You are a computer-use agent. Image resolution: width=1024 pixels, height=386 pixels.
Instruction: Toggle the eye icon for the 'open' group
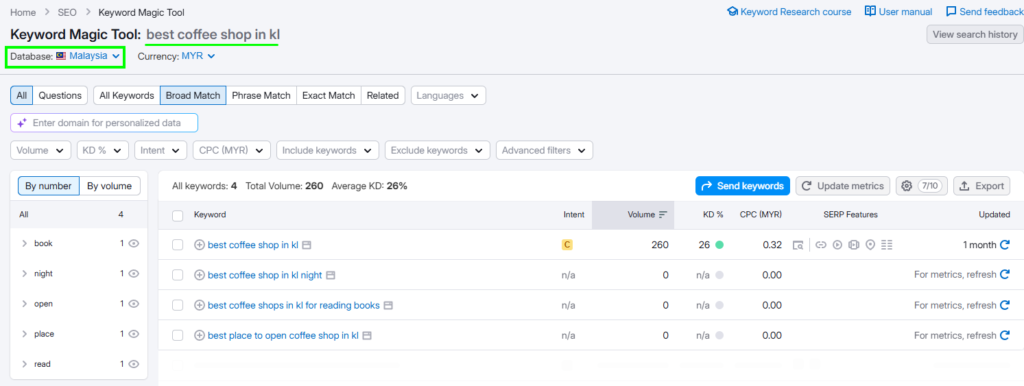pyautogui.click(x=134, y=304)
